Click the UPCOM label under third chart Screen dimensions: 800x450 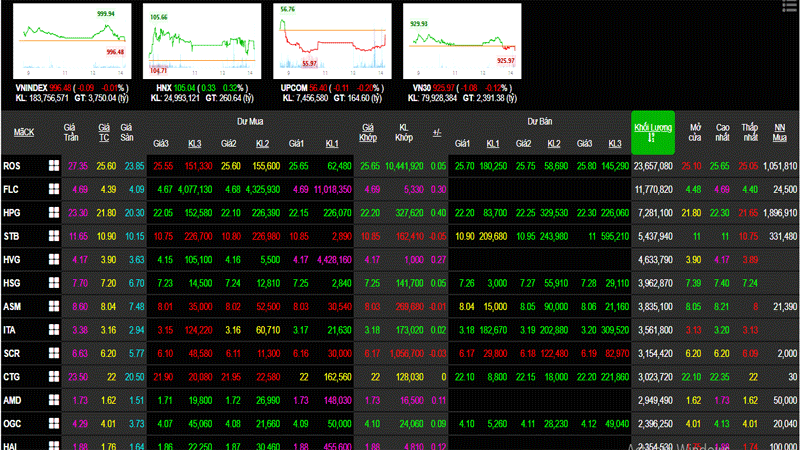pos(294,88)
